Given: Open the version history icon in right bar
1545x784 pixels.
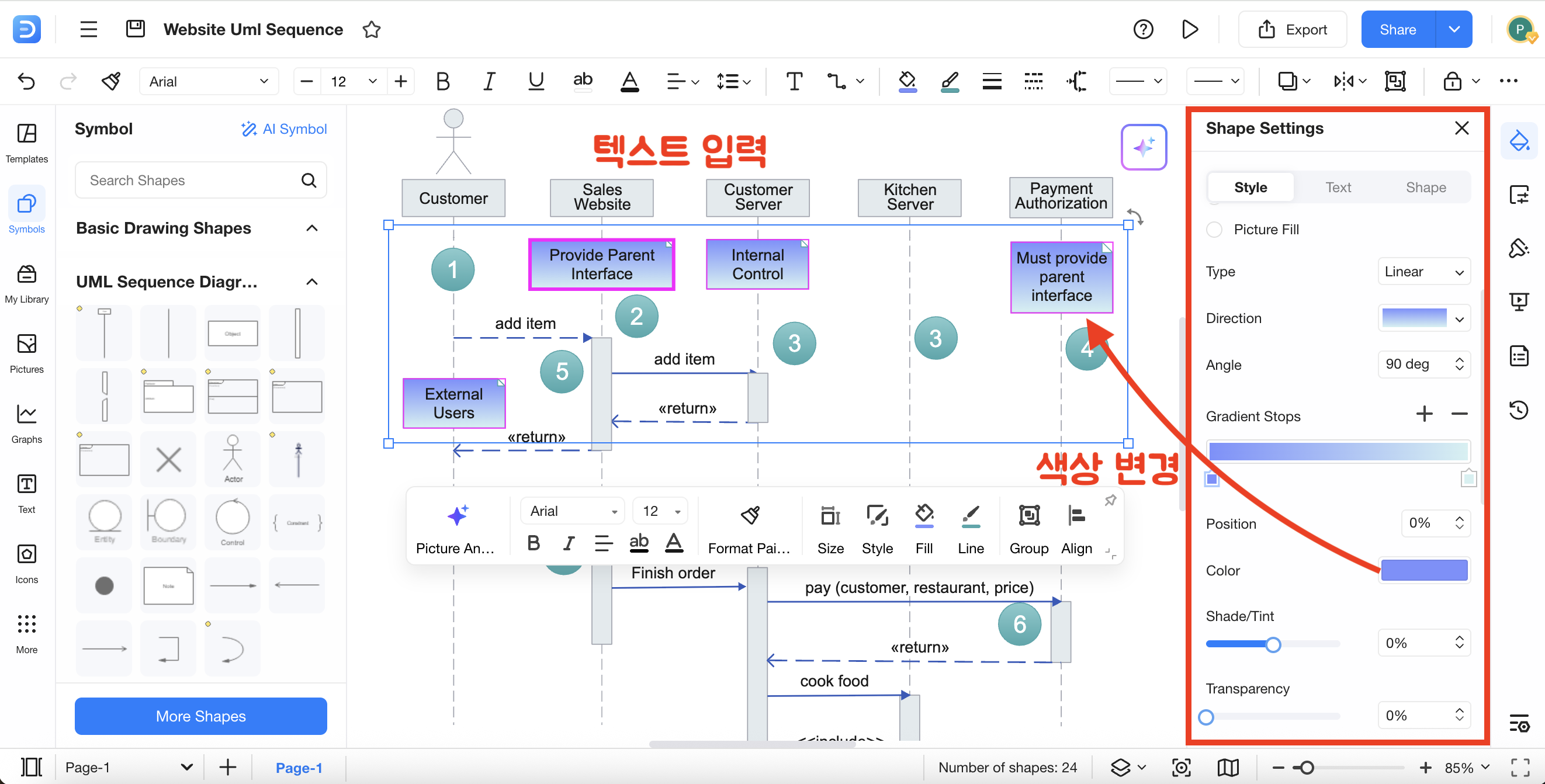Looking at the screenshot, I should 1519,410.
